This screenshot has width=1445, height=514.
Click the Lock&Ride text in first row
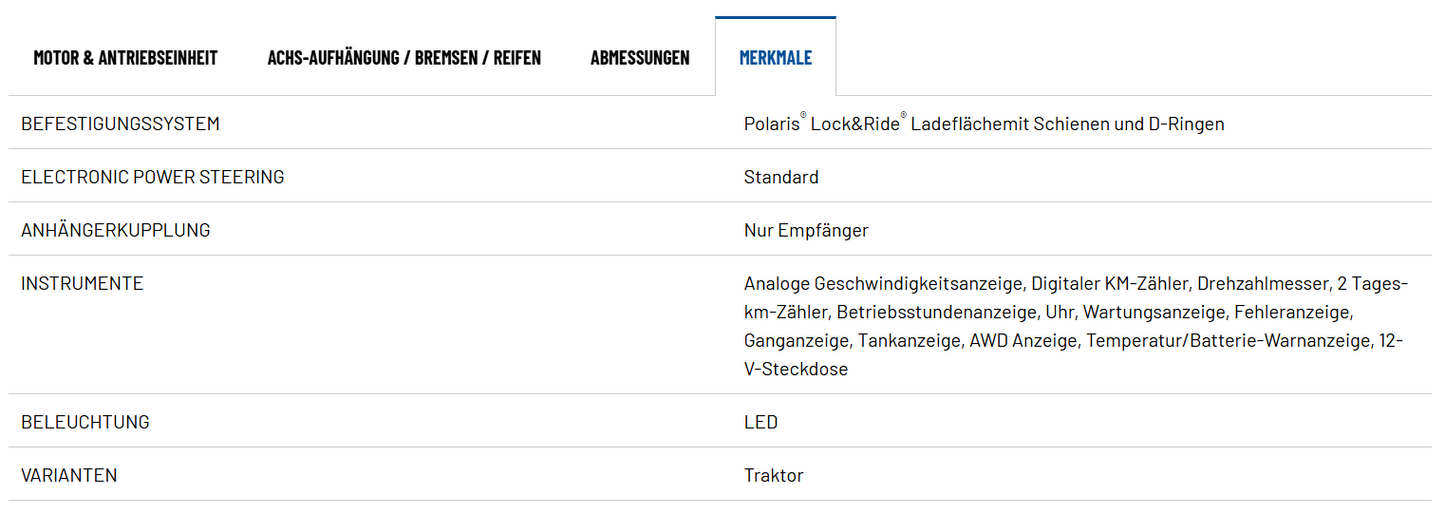[x=854, y=124]
